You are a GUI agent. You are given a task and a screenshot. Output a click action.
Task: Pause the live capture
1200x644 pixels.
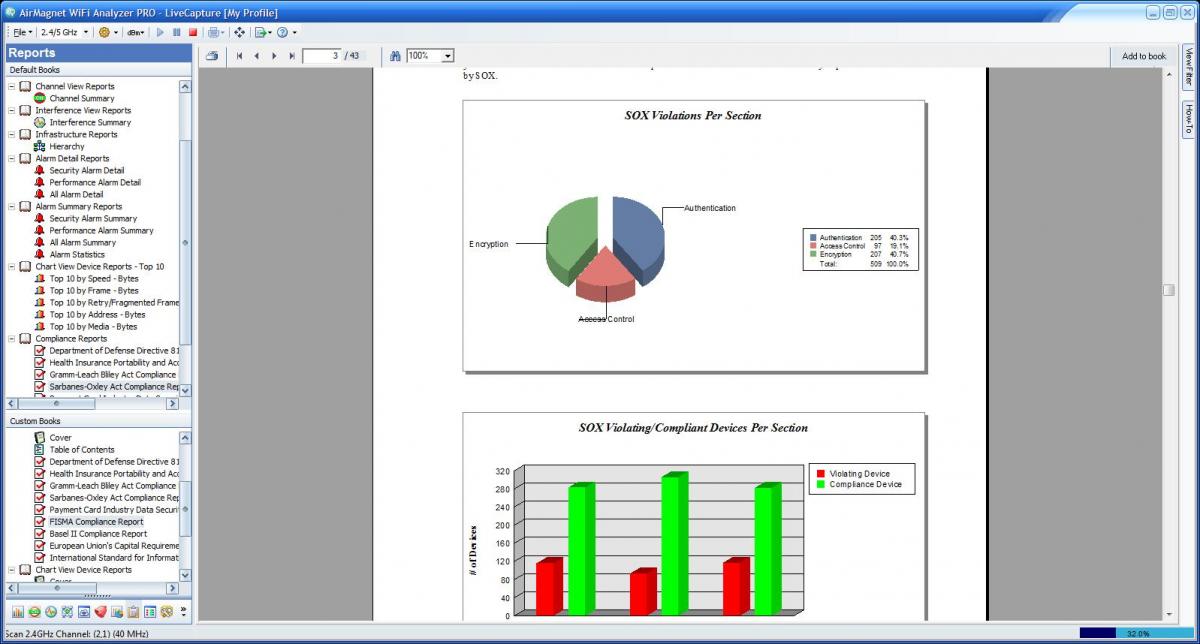click(177, 33)
